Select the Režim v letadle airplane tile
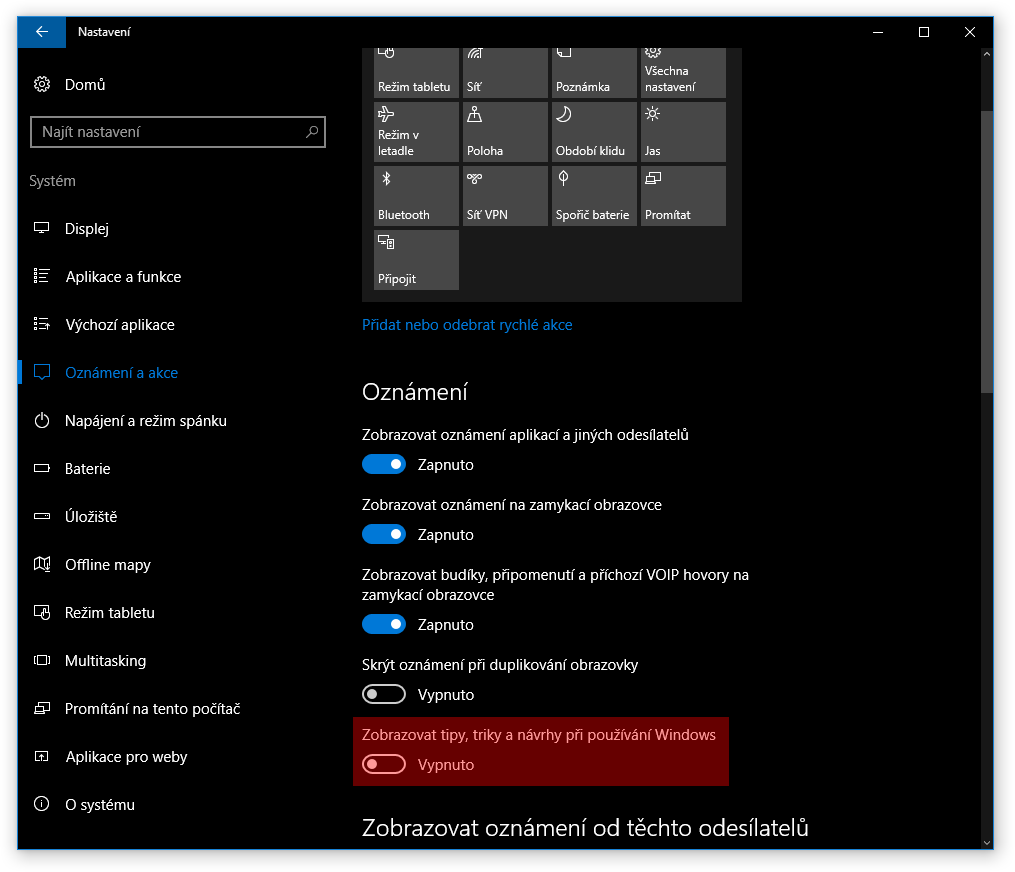Image resolution: width=1015 pixels, height=872 pixels. click(416, 132)
